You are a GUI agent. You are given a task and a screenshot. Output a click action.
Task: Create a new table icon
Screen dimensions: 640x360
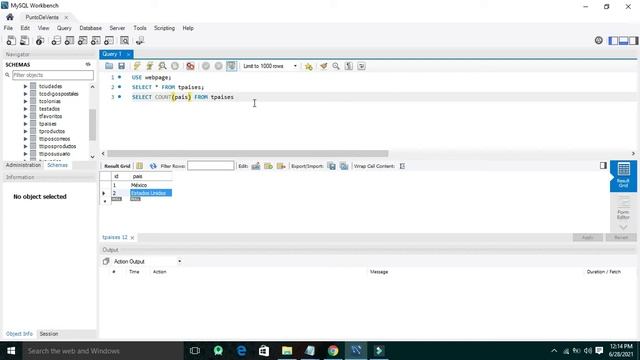point(69,40)
